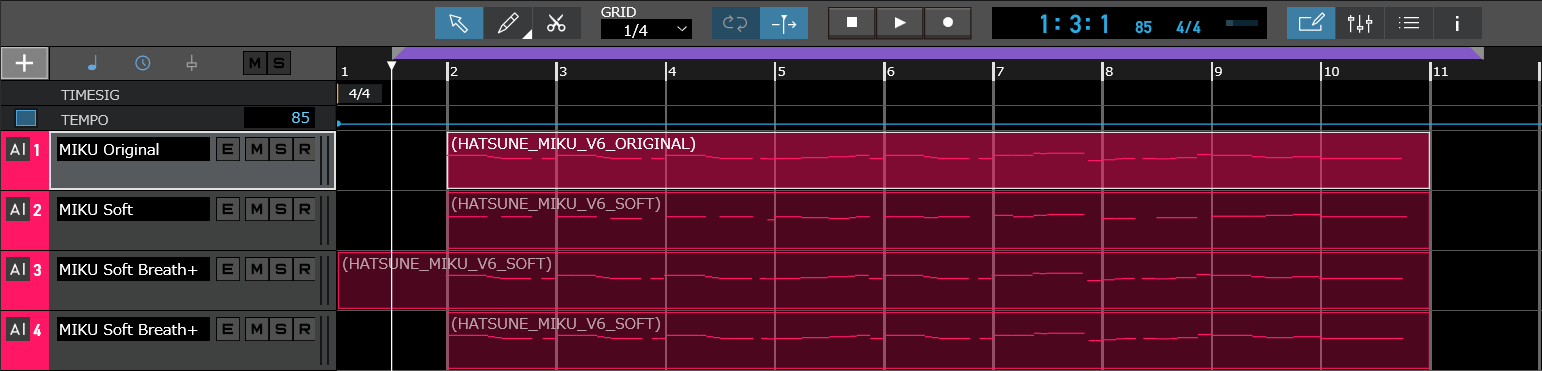1542x371 pixels.
Task: Click the tempo 85 in transport display
Action: pos(1144,27)
